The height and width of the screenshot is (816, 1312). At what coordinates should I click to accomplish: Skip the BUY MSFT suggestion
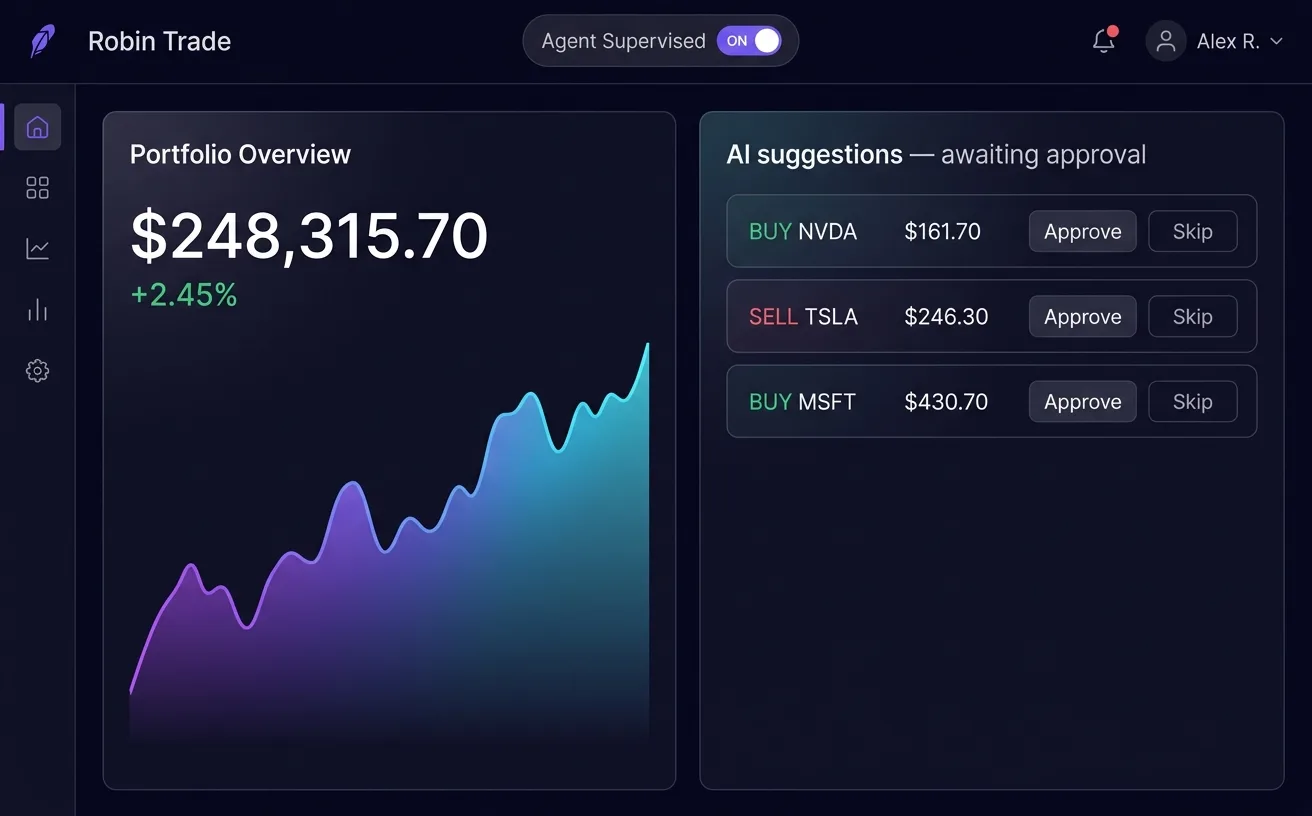(x=1193, y=401)
